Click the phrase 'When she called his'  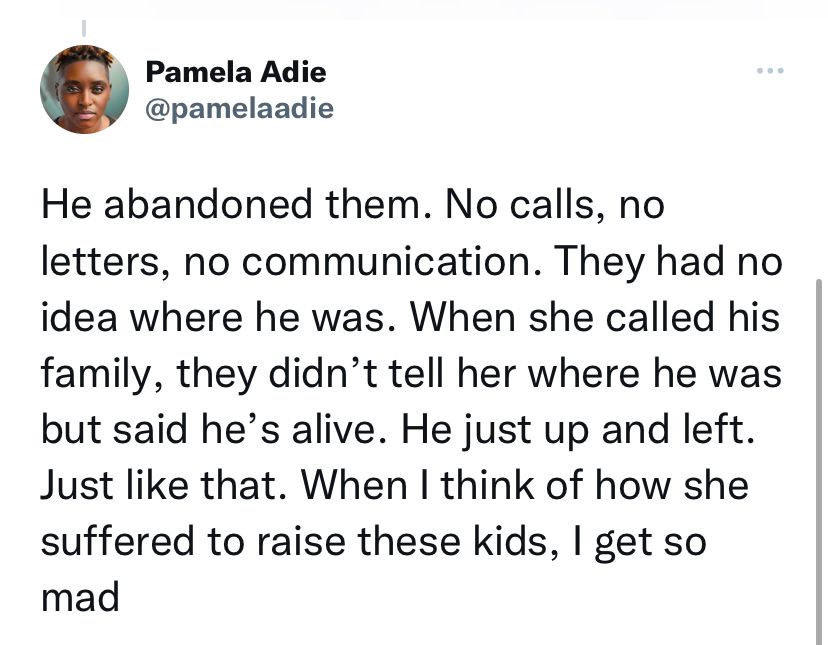(595, 318)
